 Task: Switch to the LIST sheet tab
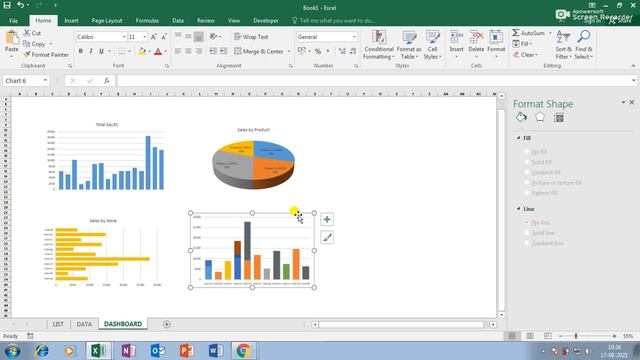pyautogui.click(x=58, y=324)
